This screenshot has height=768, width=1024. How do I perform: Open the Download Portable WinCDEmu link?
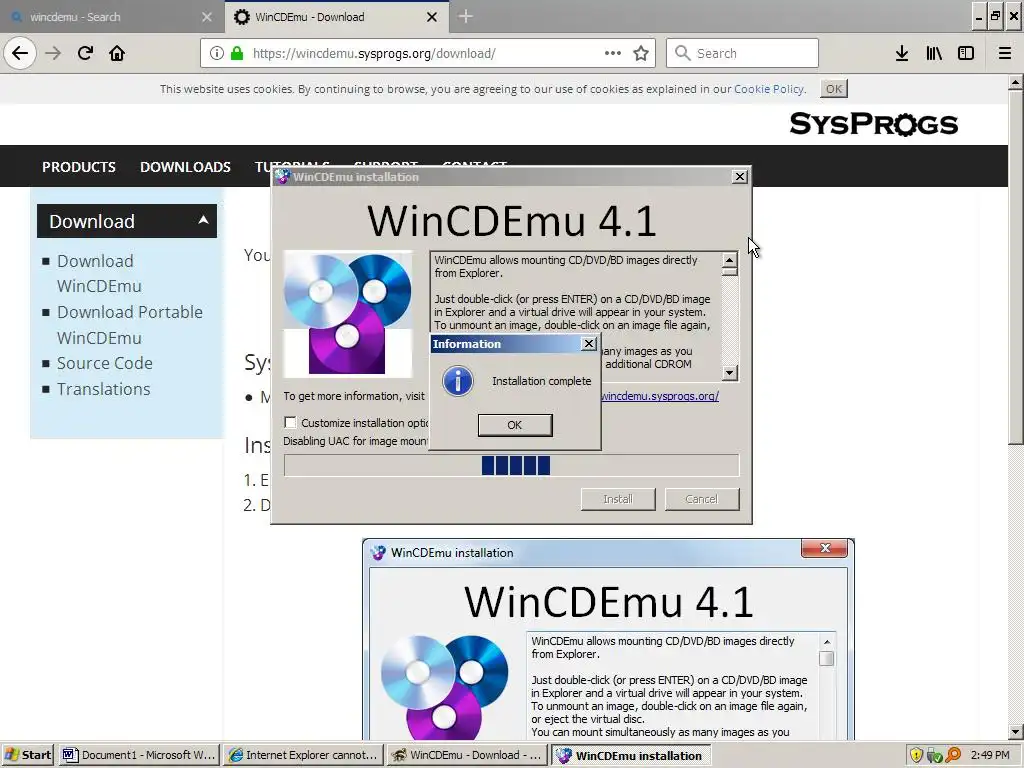tap(130, 325)
